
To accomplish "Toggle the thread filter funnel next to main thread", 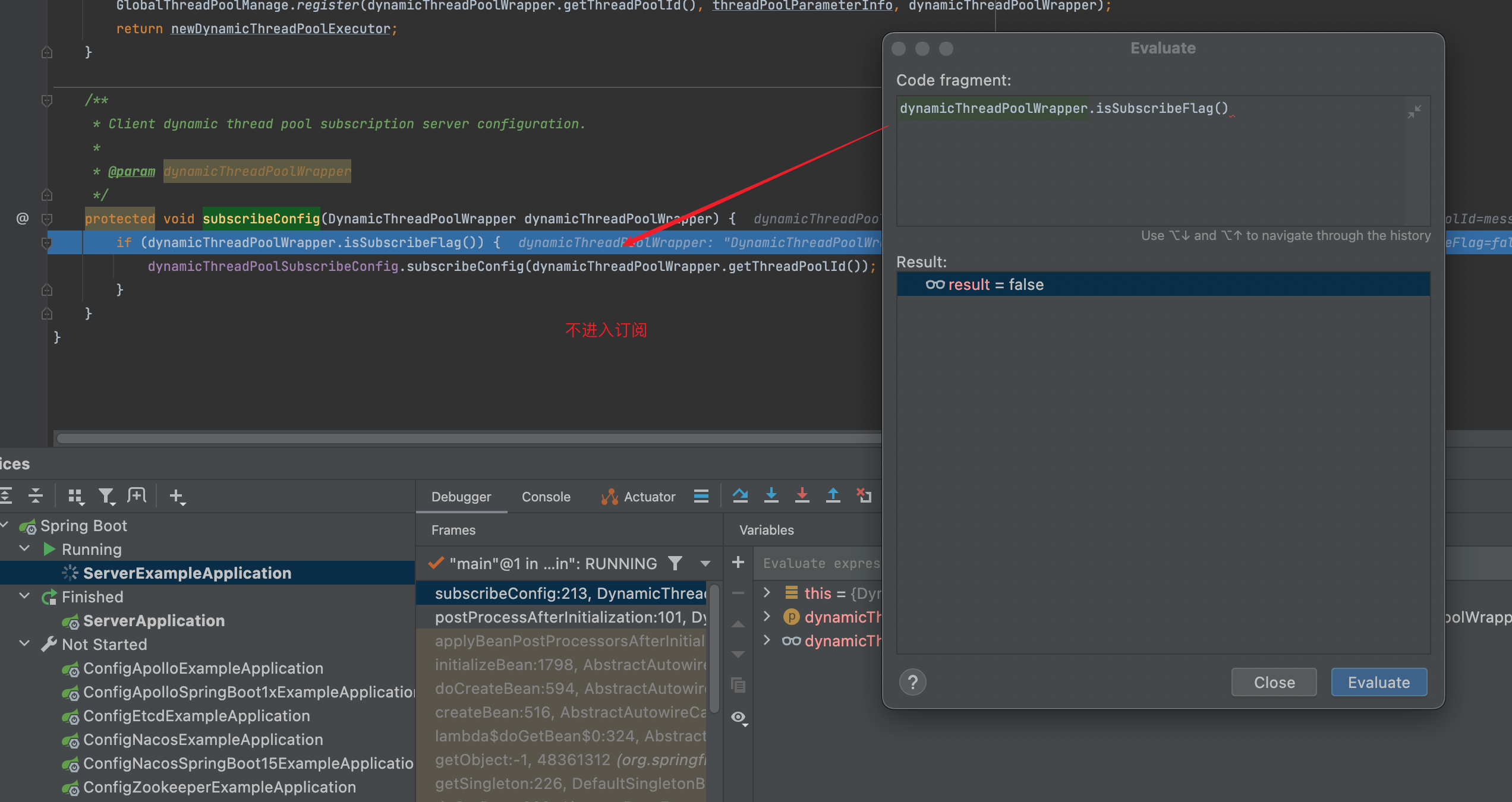I will point(675,563).
